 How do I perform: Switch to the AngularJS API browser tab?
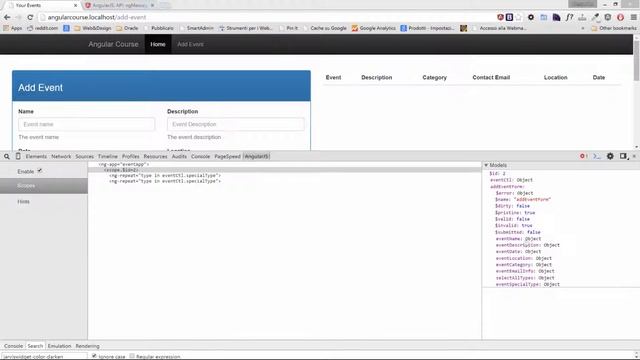120,5
